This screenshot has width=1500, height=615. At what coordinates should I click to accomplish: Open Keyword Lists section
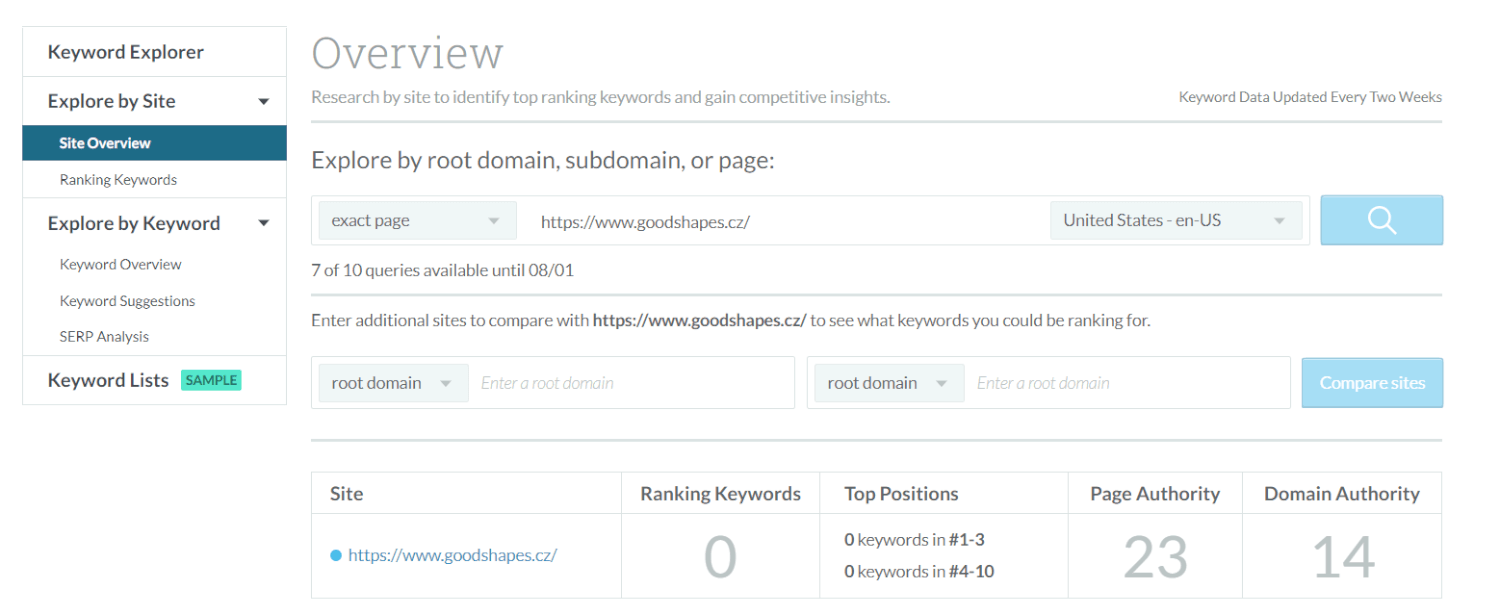[108, 380]
